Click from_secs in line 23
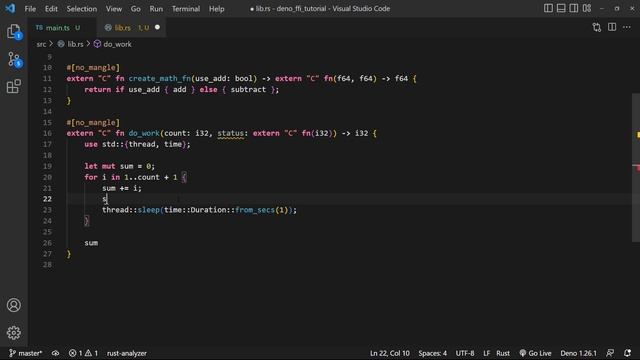Viewport: 640px width, 360px height. [255, 210]
